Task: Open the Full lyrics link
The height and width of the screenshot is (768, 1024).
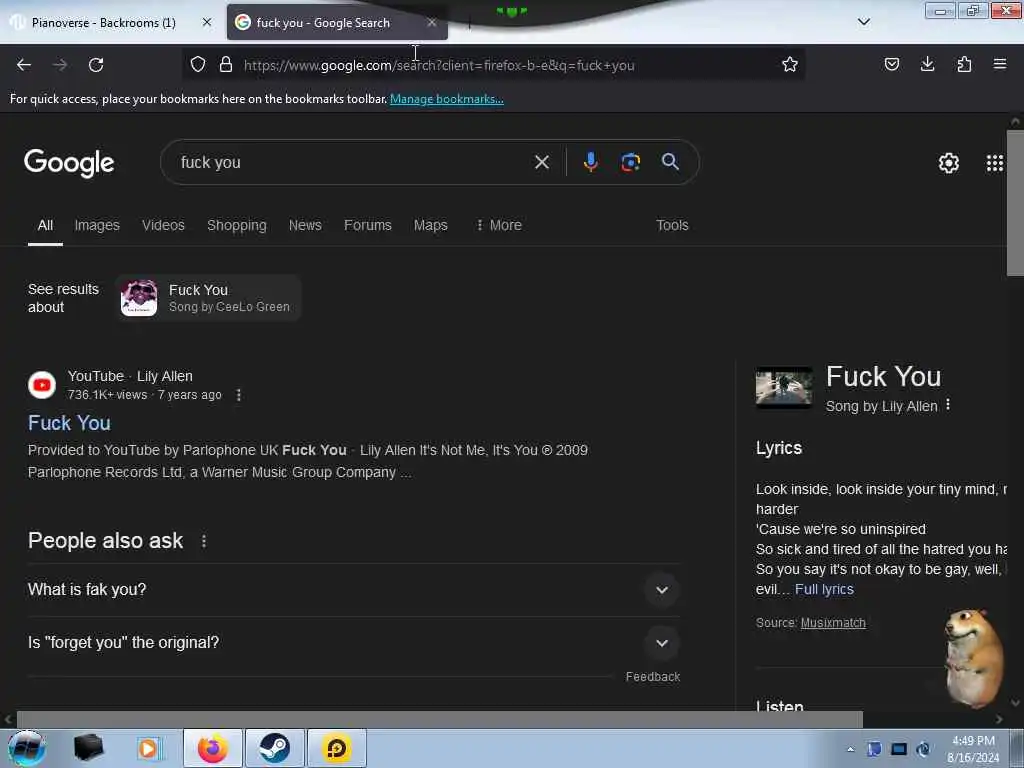Action: [824, 589]
